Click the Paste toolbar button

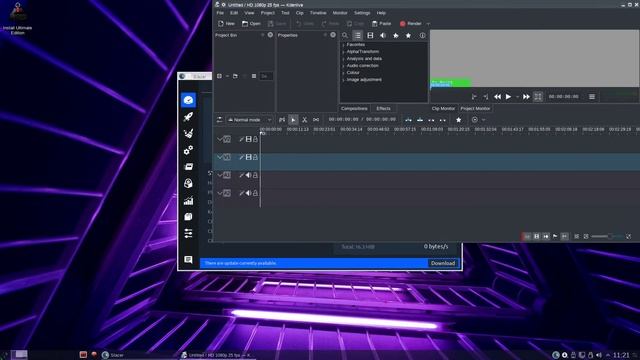381,24
